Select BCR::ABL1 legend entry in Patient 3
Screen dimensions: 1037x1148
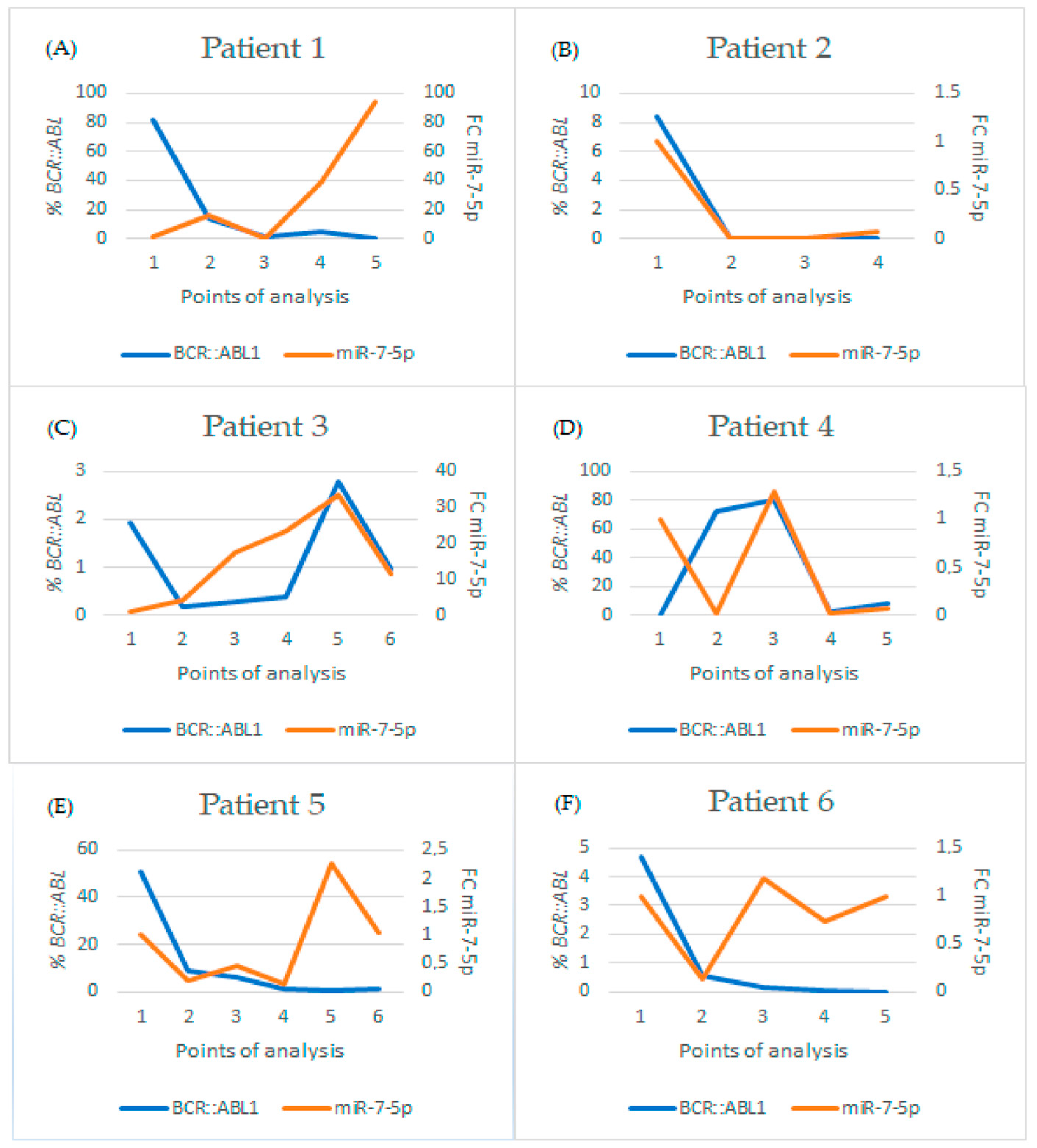point(192,730)
